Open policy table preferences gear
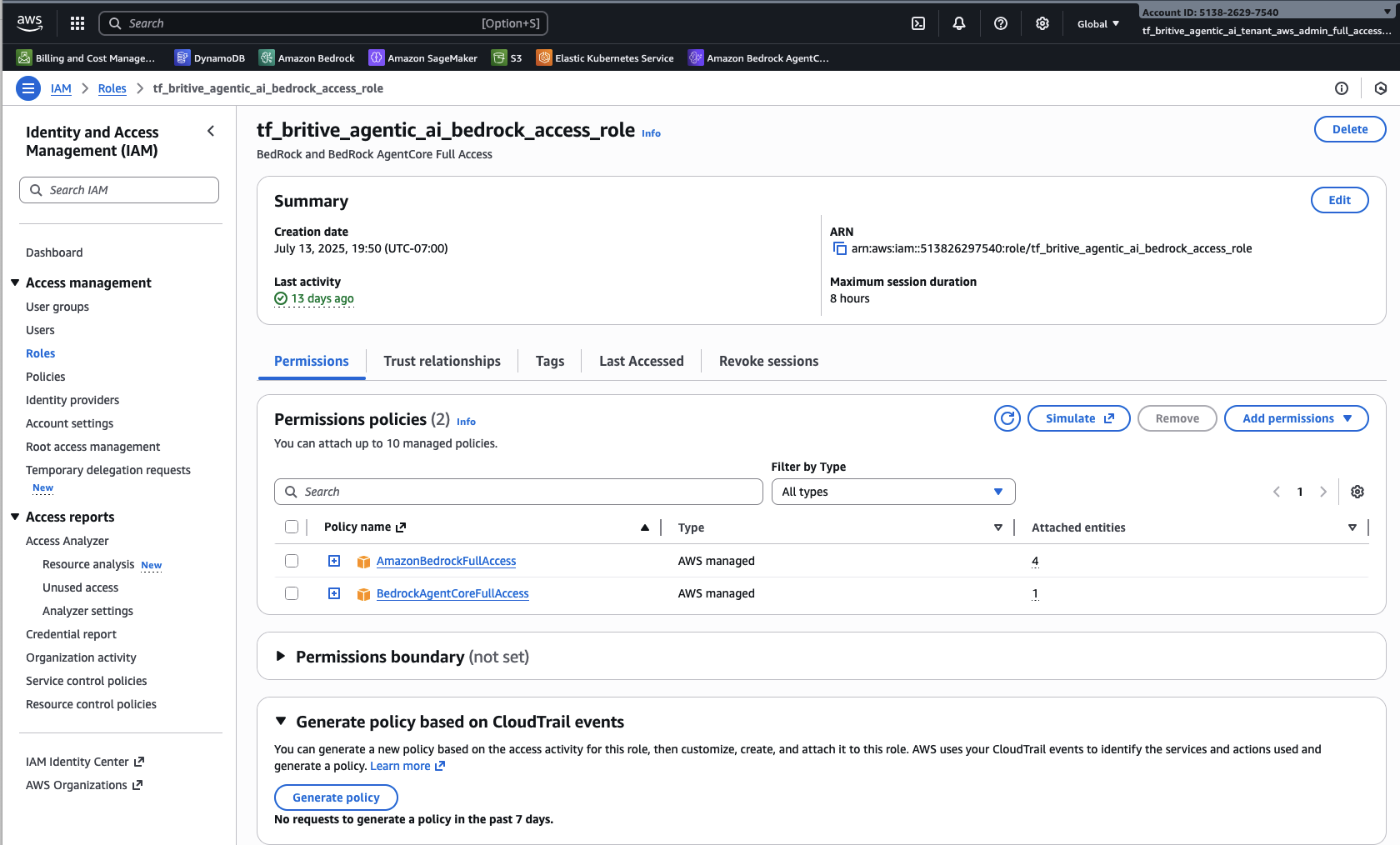The height and width of the screenshot is (845, 1400). pos(1357,492)
